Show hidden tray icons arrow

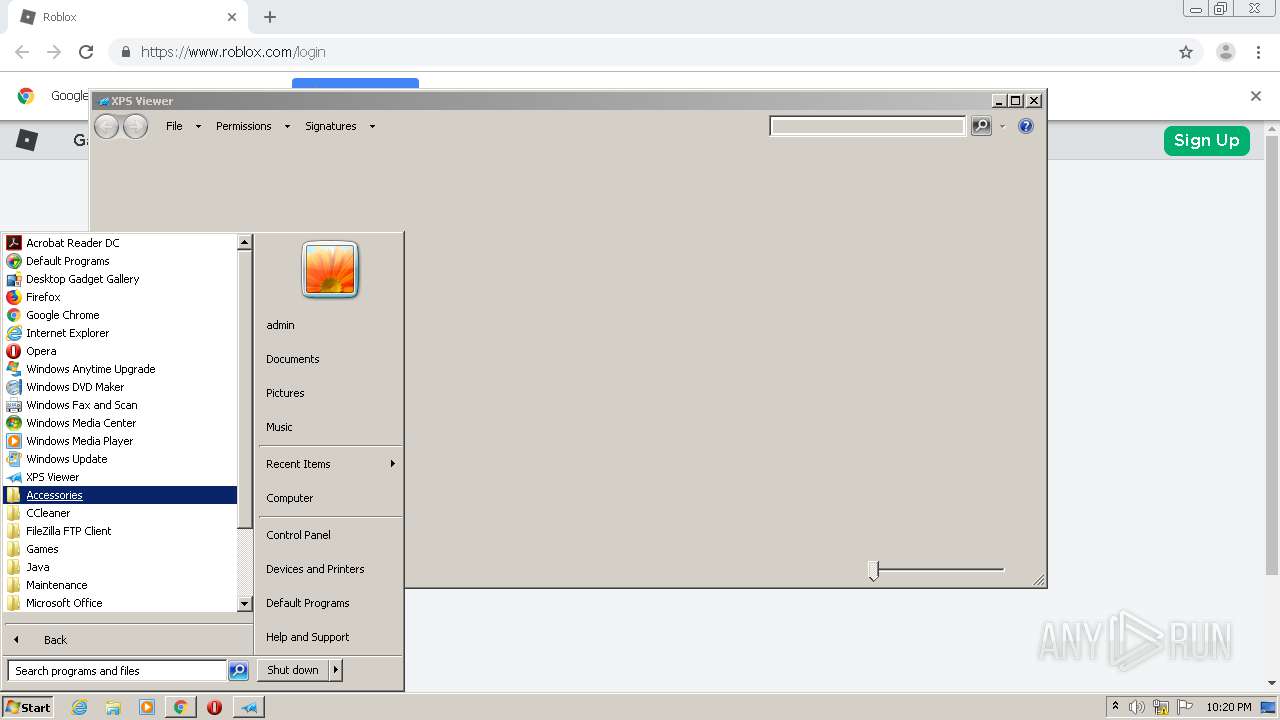(1115, 707)
